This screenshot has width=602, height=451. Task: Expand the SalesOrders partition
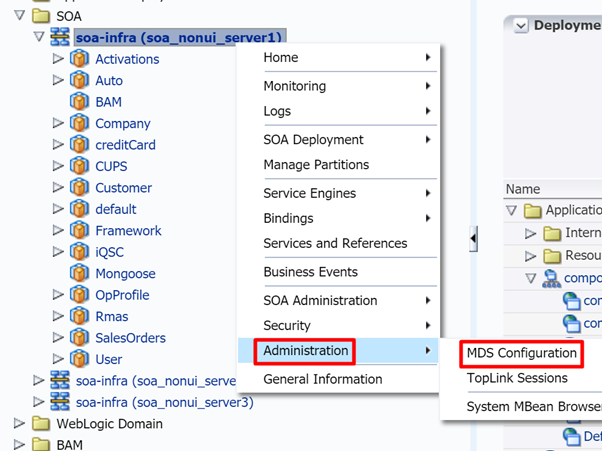click(58, 337)
